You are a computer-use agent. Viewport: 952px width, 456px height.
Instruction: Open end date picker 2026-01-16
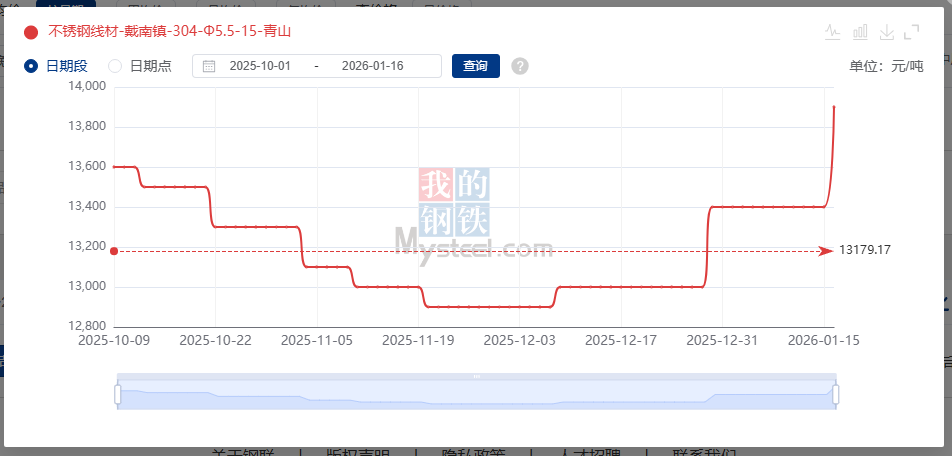tap(372, 66)
